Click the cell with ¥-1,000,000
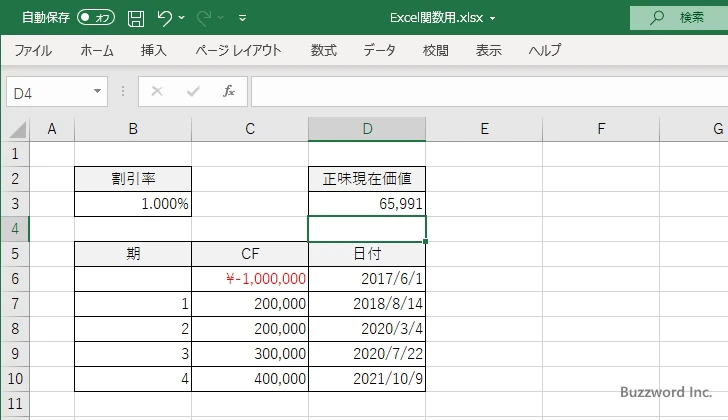The height and width of the screenshot is (420, 728). pos(250,279)
